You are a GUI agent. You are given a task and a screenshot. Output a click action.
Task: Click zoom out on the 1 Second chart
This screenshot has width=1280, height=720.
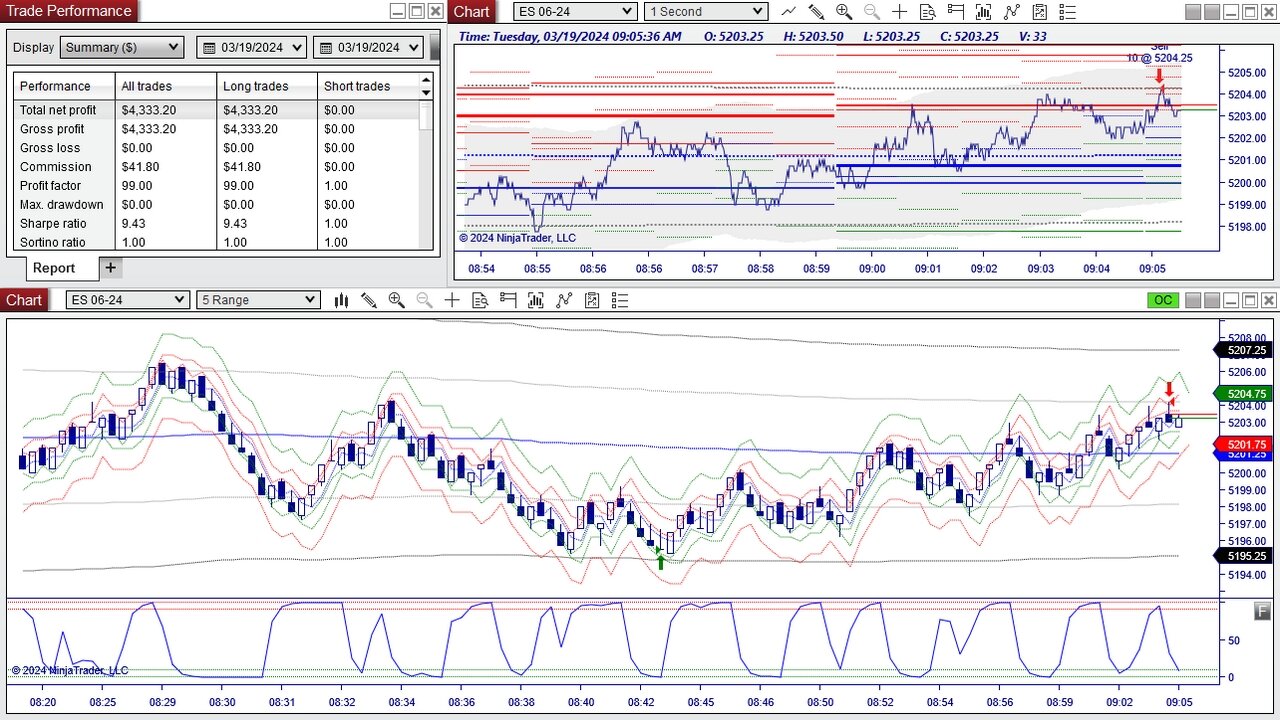point(872,12)
